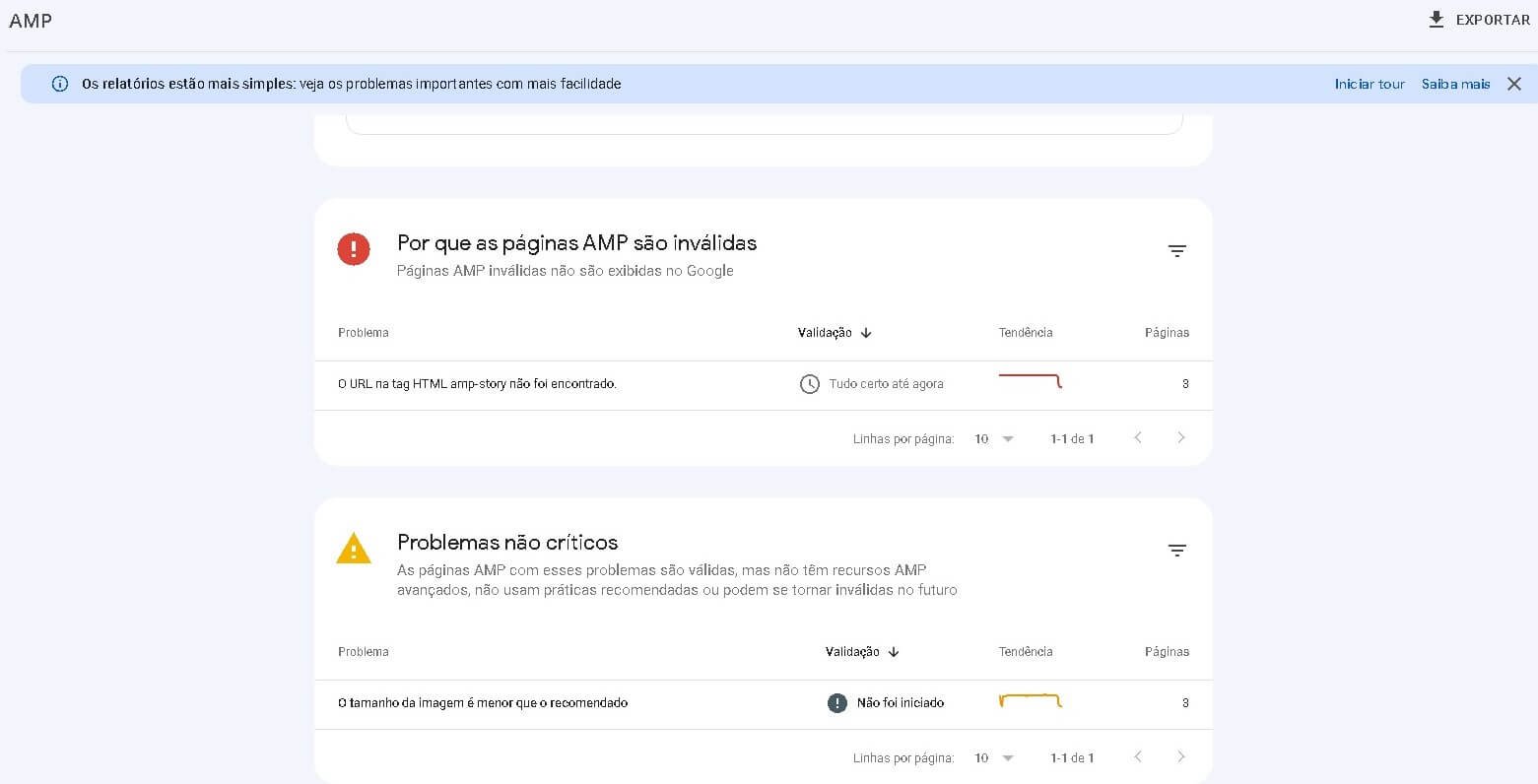The image size is (1538, 784).
Task: Click the yellow warning triangle icon
Action: (354, 549)
